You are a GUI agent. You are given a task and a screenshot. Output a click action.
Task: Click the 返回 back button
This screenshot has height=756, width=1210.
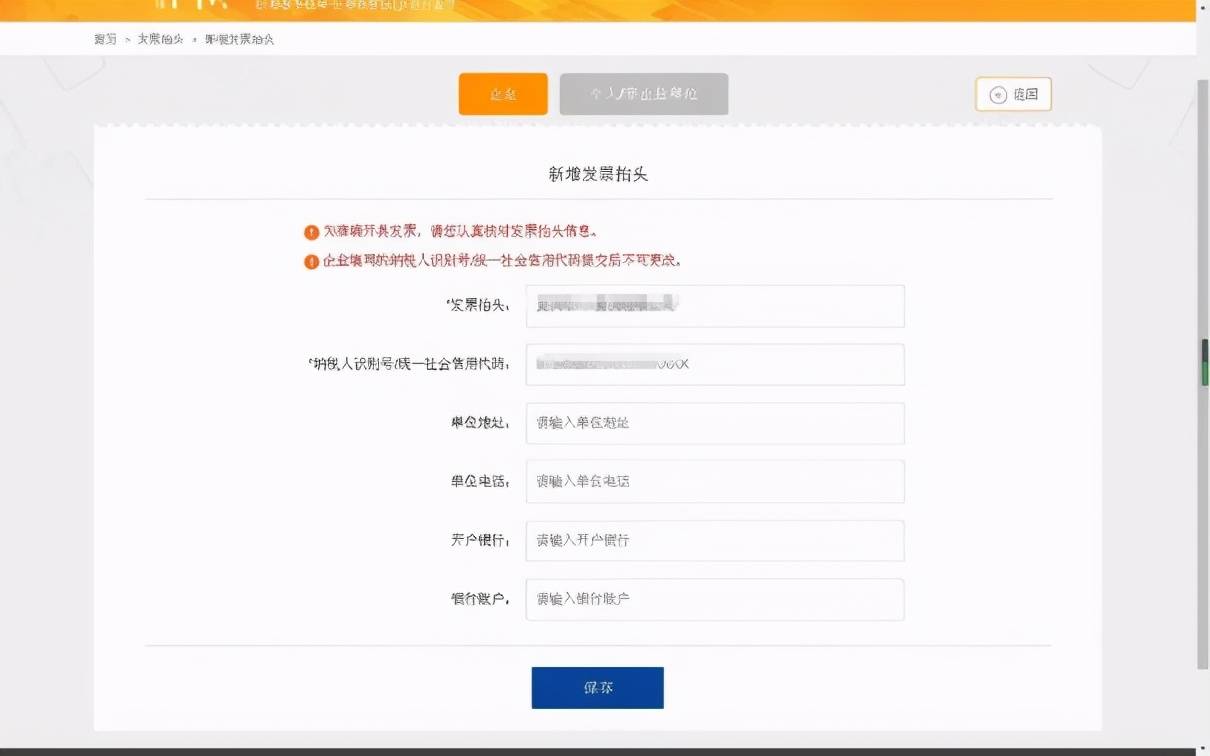tap(1013, 95)
